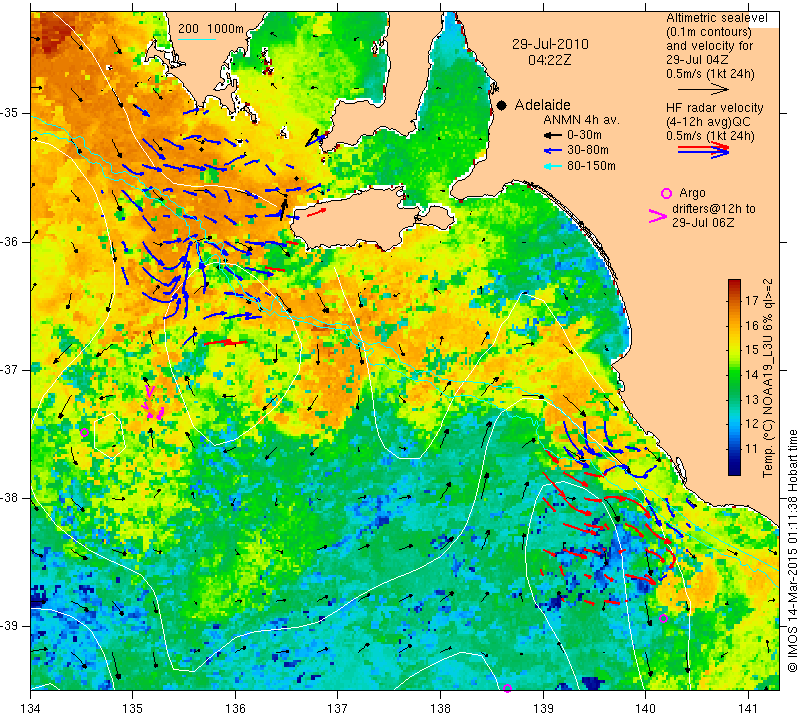The width and height of the screenshot is (800, 720).
Task: Click the '200 1000m' depth contour label
Action: [x=211, y=29]
